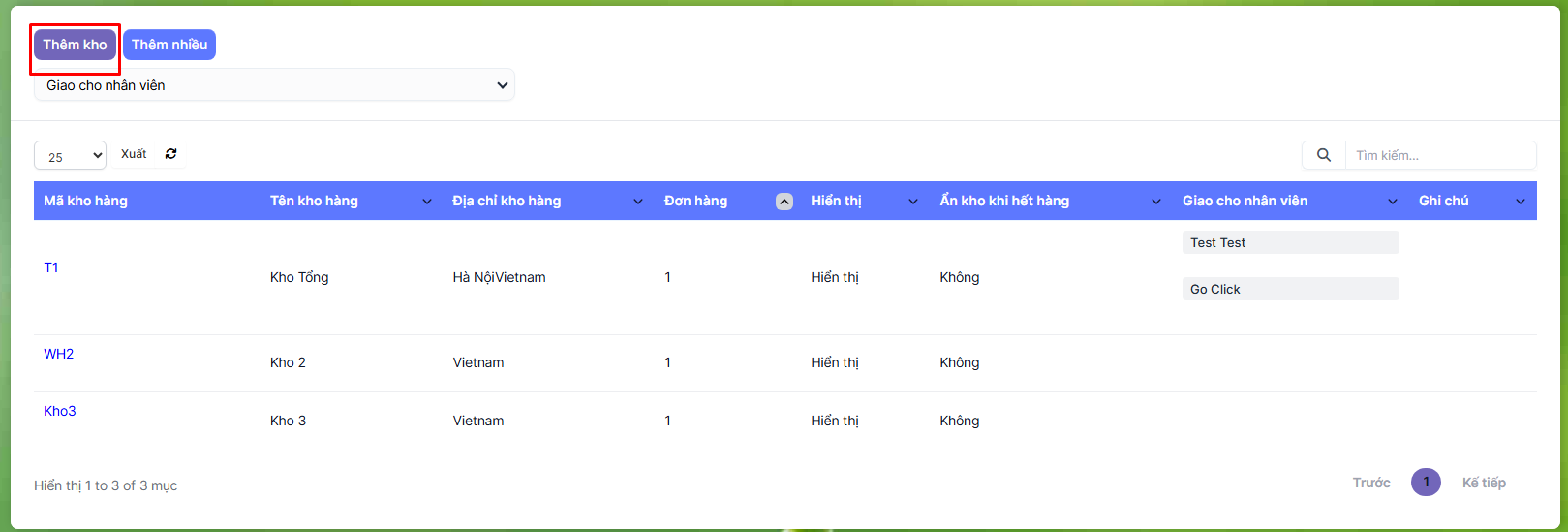The height and width of the screenshot is (532, 1568).
Task: Click the Thêm nhiều button
Action: pyautogui.click(x=169, y=45)
